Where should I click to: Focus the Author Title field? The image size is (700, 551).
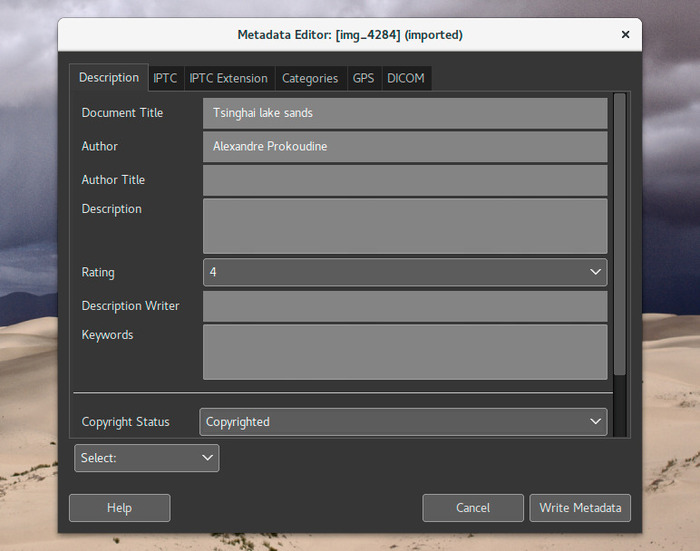click(405, 180)
